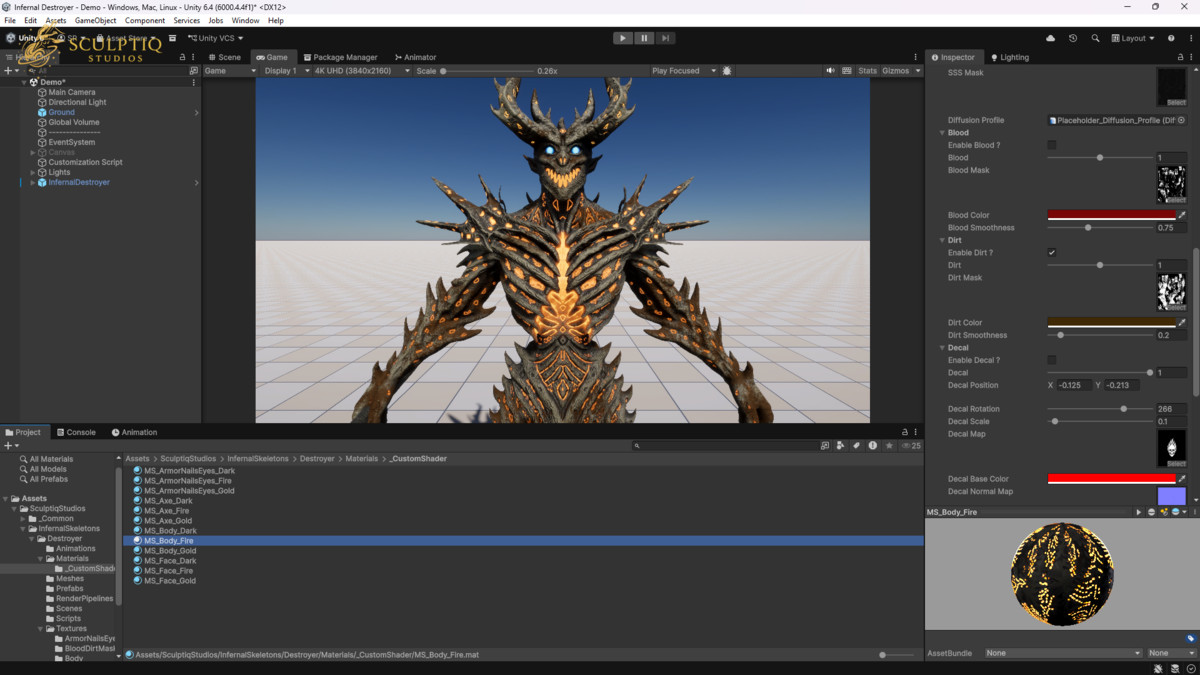Click the Decal Normal Map thumbnail

coord(1171,496)
